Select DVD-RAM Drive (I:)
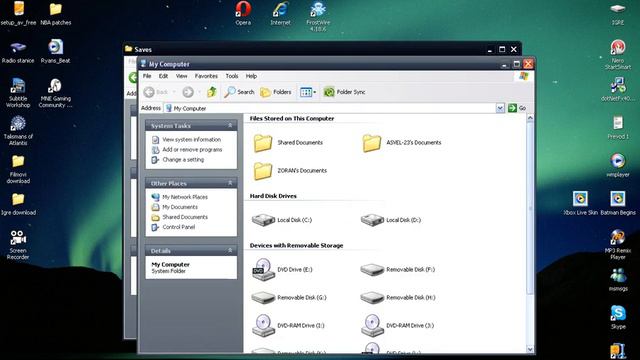The image size is (640, 360). click(288, 325)
